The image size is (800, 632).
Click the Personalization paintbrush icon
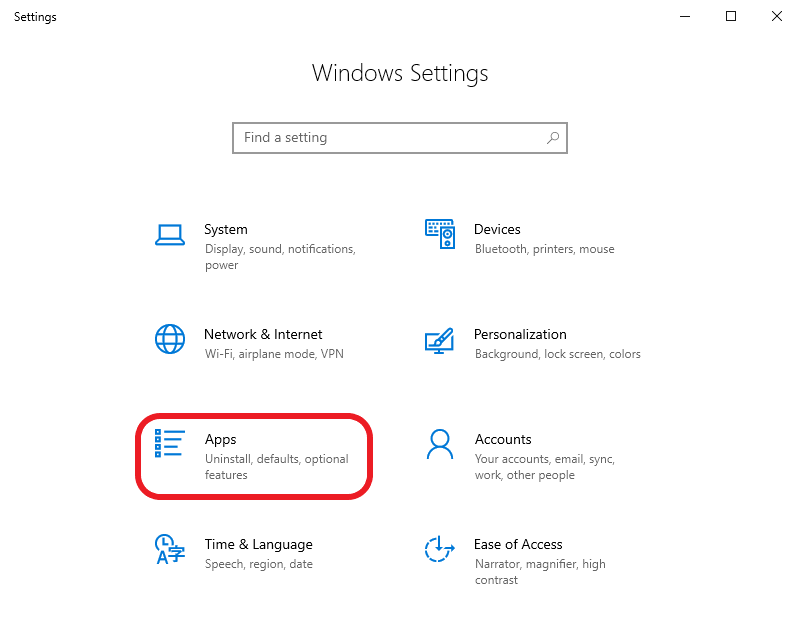click(x=440, y=340)
